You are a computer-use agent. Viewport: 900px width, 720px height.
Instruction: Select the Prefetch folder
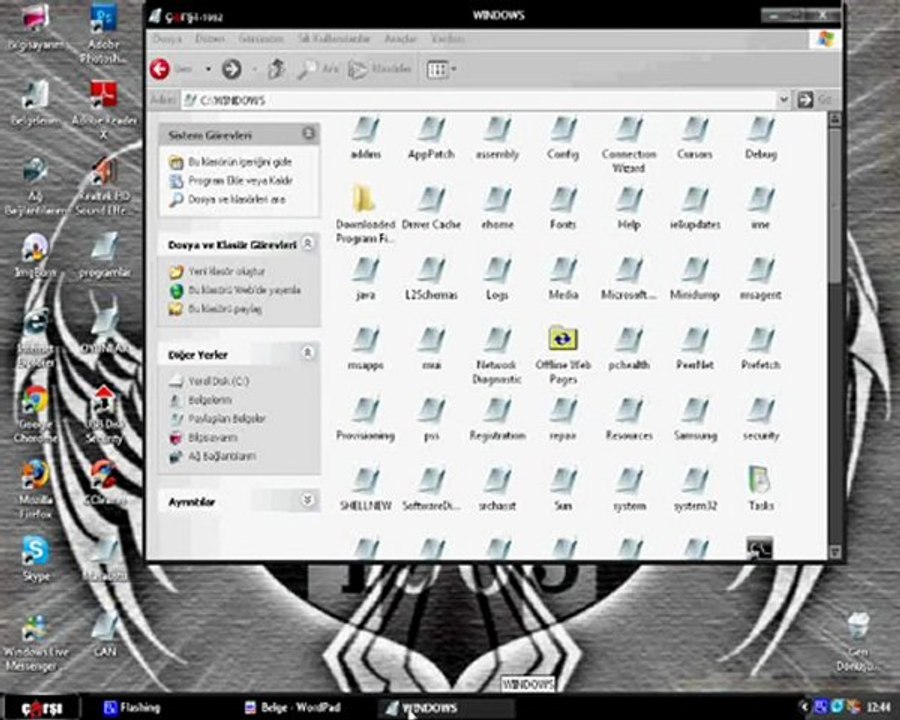click(761, 349)
